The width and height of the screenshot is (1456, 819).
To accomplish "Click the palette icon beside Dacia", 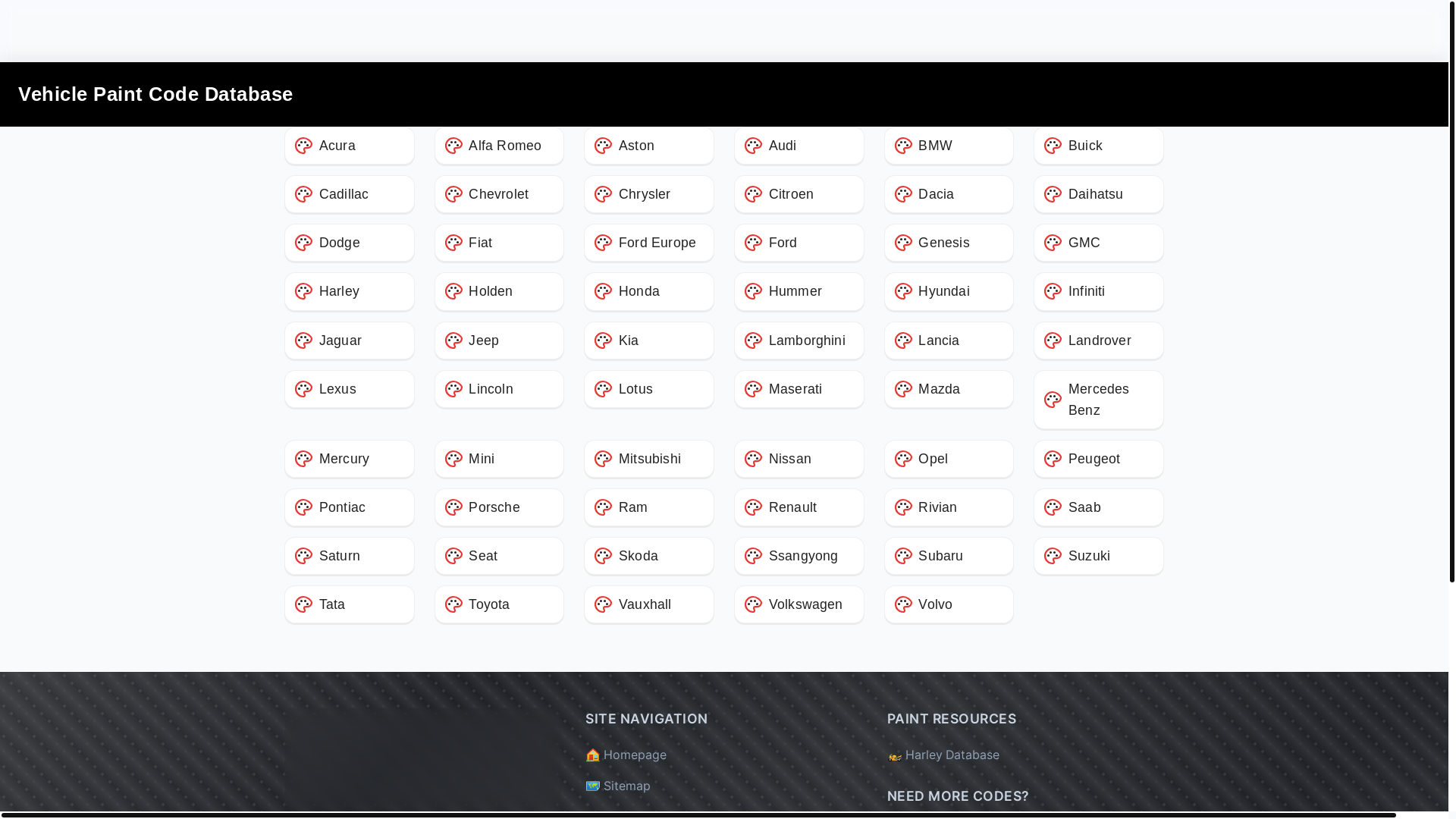I will 903,194.
